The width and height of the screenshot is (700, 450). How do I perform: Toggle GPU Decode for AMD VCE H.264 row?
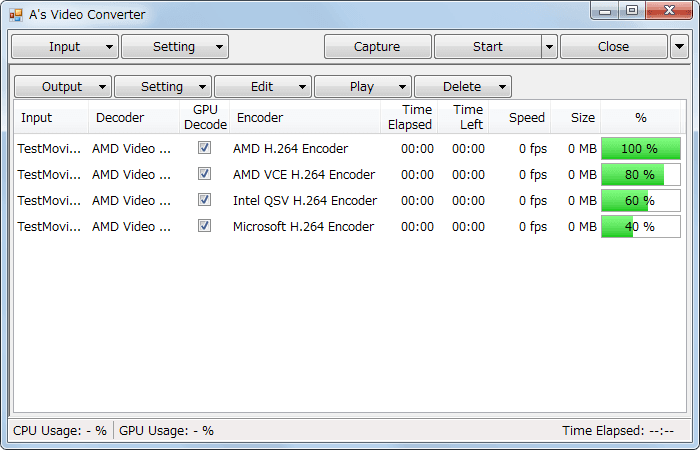tap(204, 174)
